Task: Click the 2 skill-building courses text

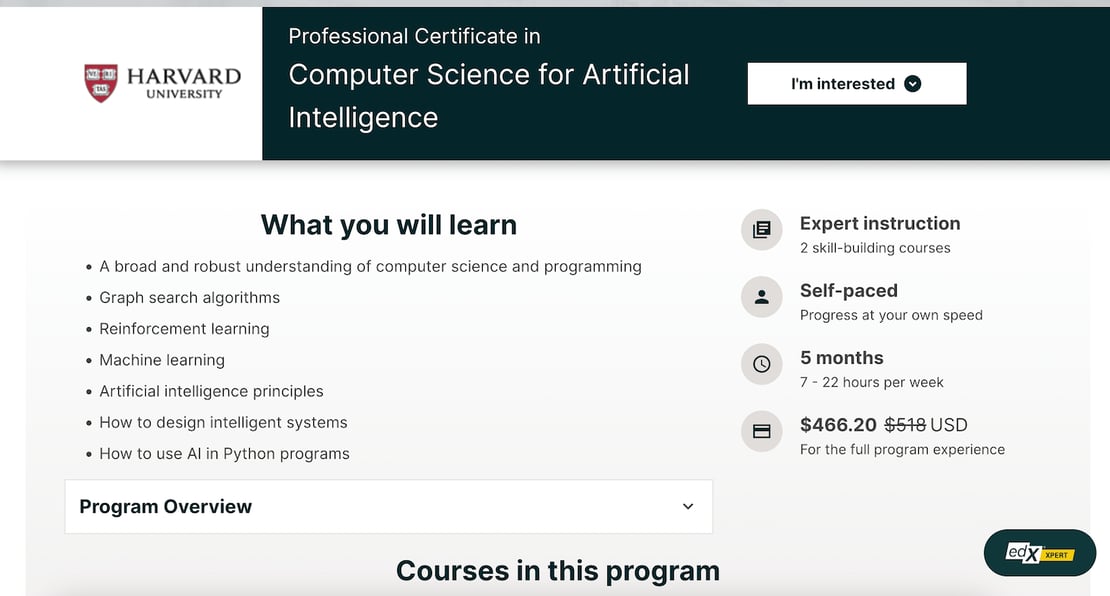Action: (x=875, y=248)
